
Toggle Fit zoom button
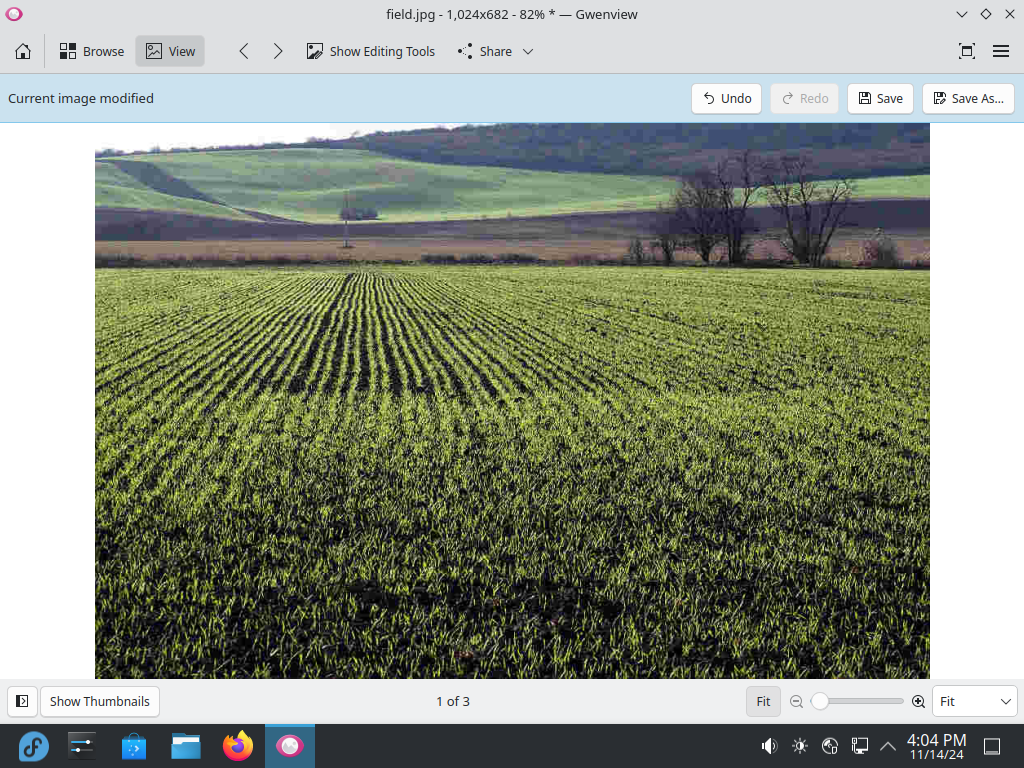[763, 701]
